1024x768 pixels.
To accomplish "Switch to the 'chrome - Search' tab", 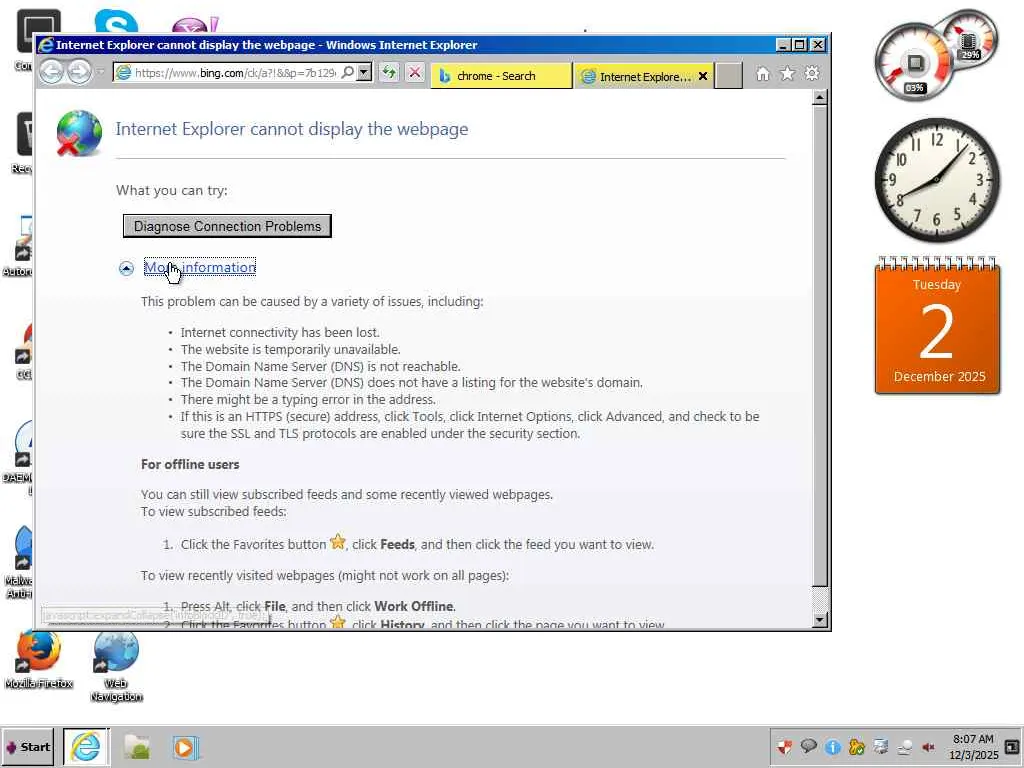I will point(501,76).
